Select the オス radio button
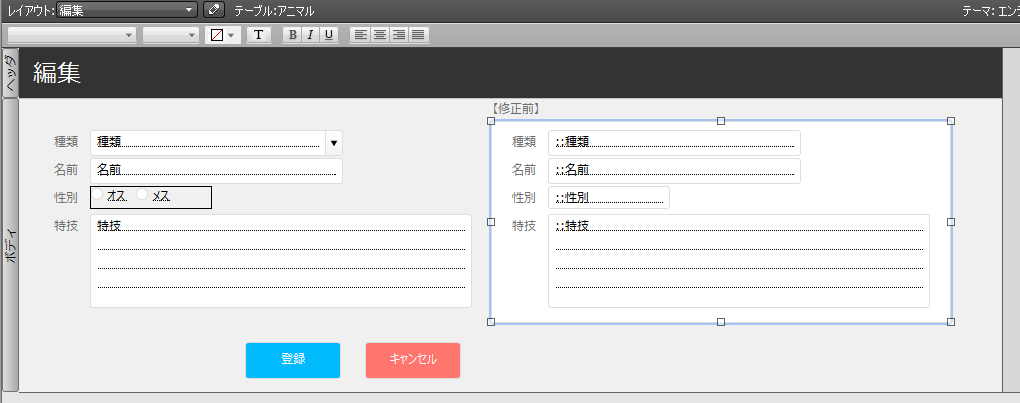The height and width of the screenshot is (403, 1020). tap(98, 194)
